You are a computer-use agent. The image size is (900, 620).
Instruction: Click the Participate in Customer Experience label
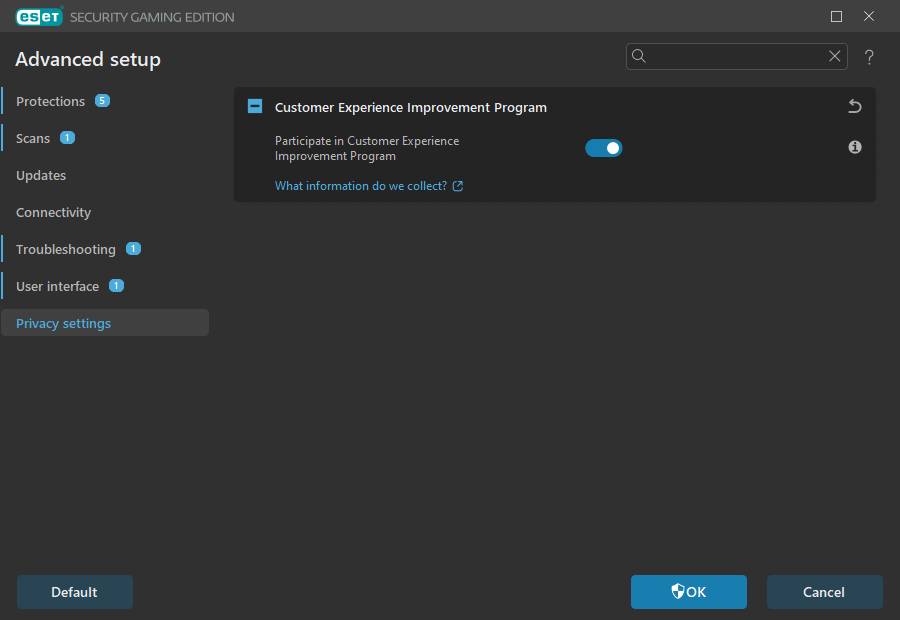[367, 148]
